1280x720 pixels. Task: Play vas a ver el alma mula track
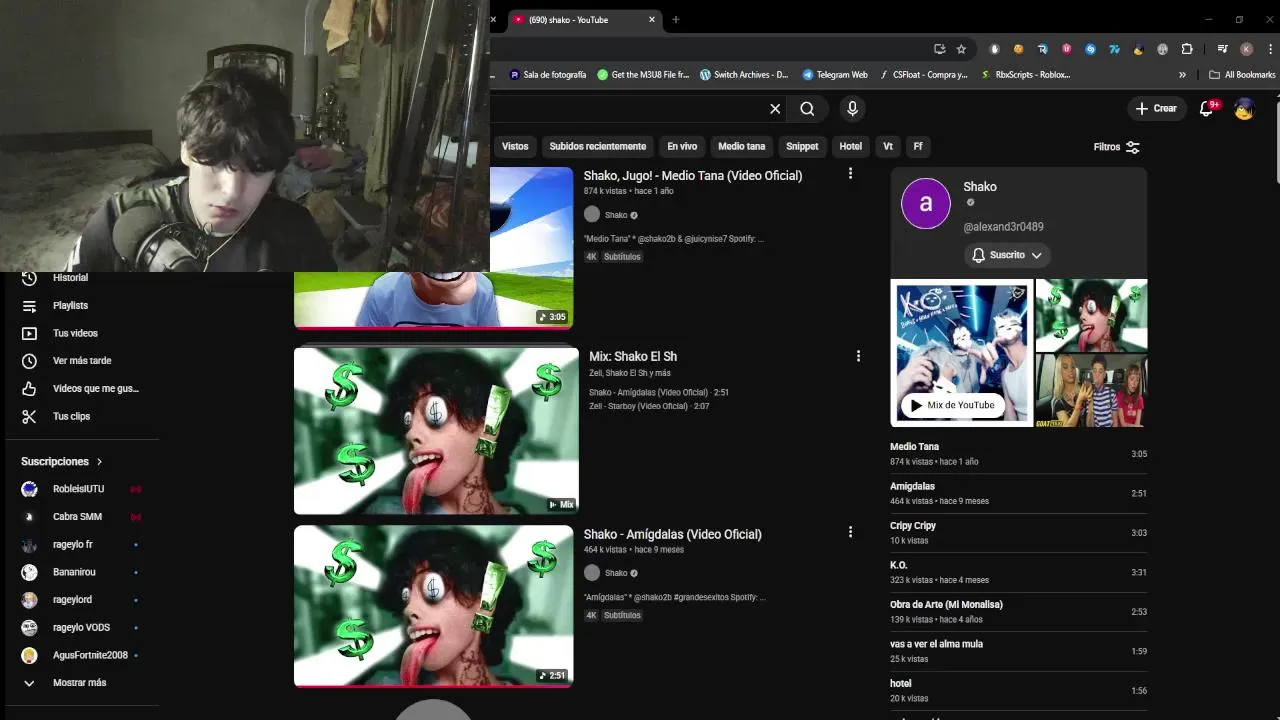pos(1018,651)
